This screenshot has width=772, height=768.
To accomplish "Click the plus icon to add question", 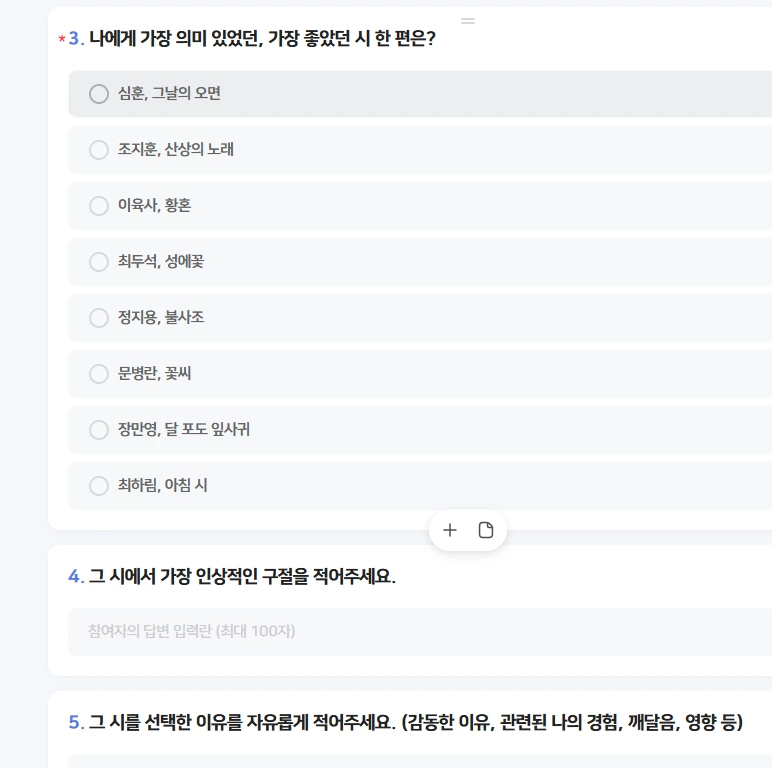I will (450, 530).
